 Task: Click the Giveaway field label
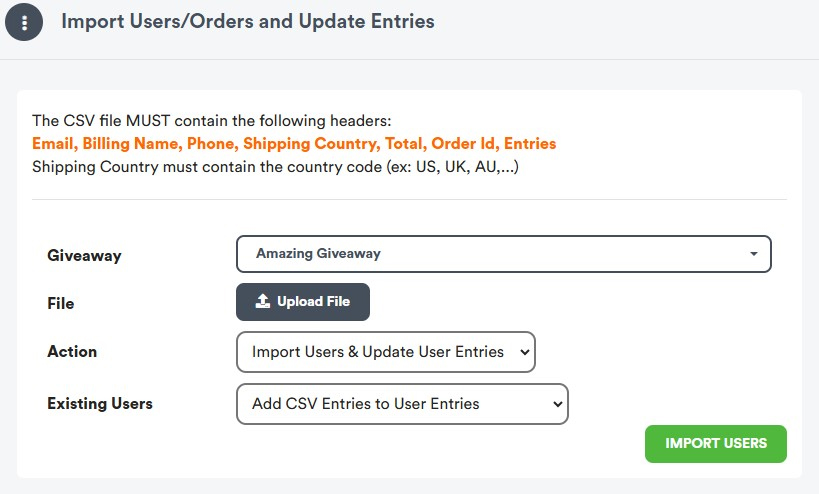(x=84, y=255)
